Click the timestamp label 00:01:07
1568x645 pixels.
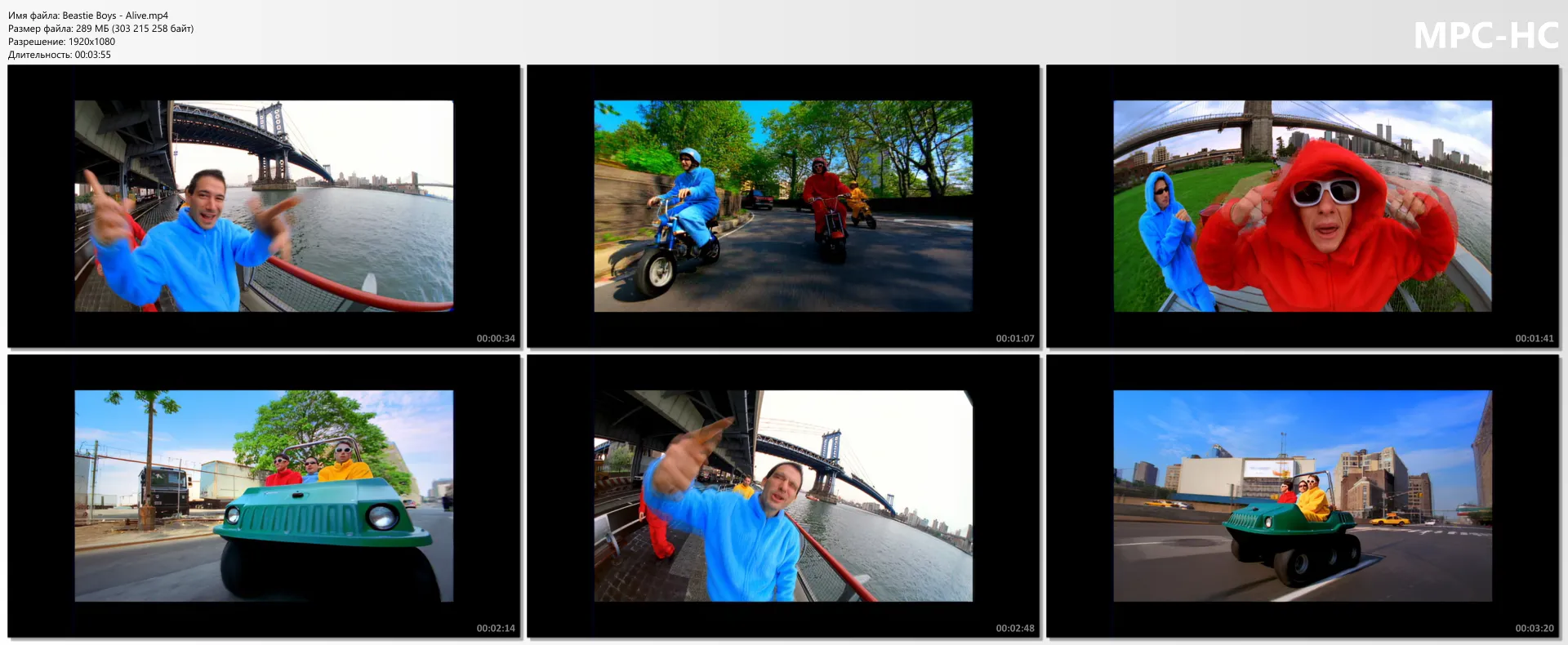point(1015,338)
